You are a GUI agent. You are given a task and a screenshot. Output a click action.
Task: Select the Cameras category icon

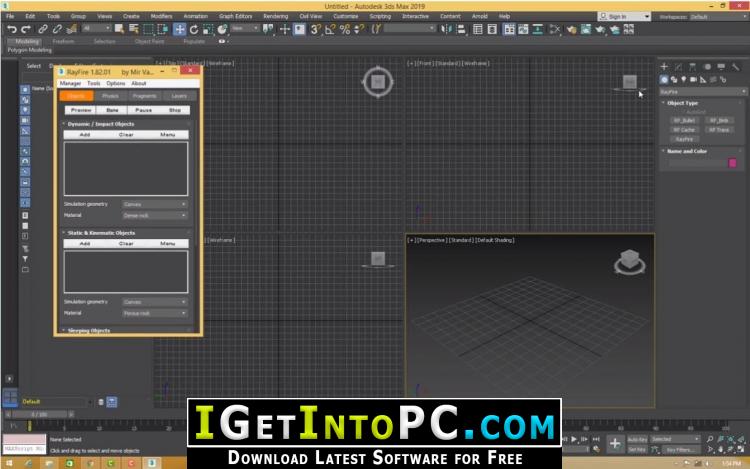coord(693,79)
